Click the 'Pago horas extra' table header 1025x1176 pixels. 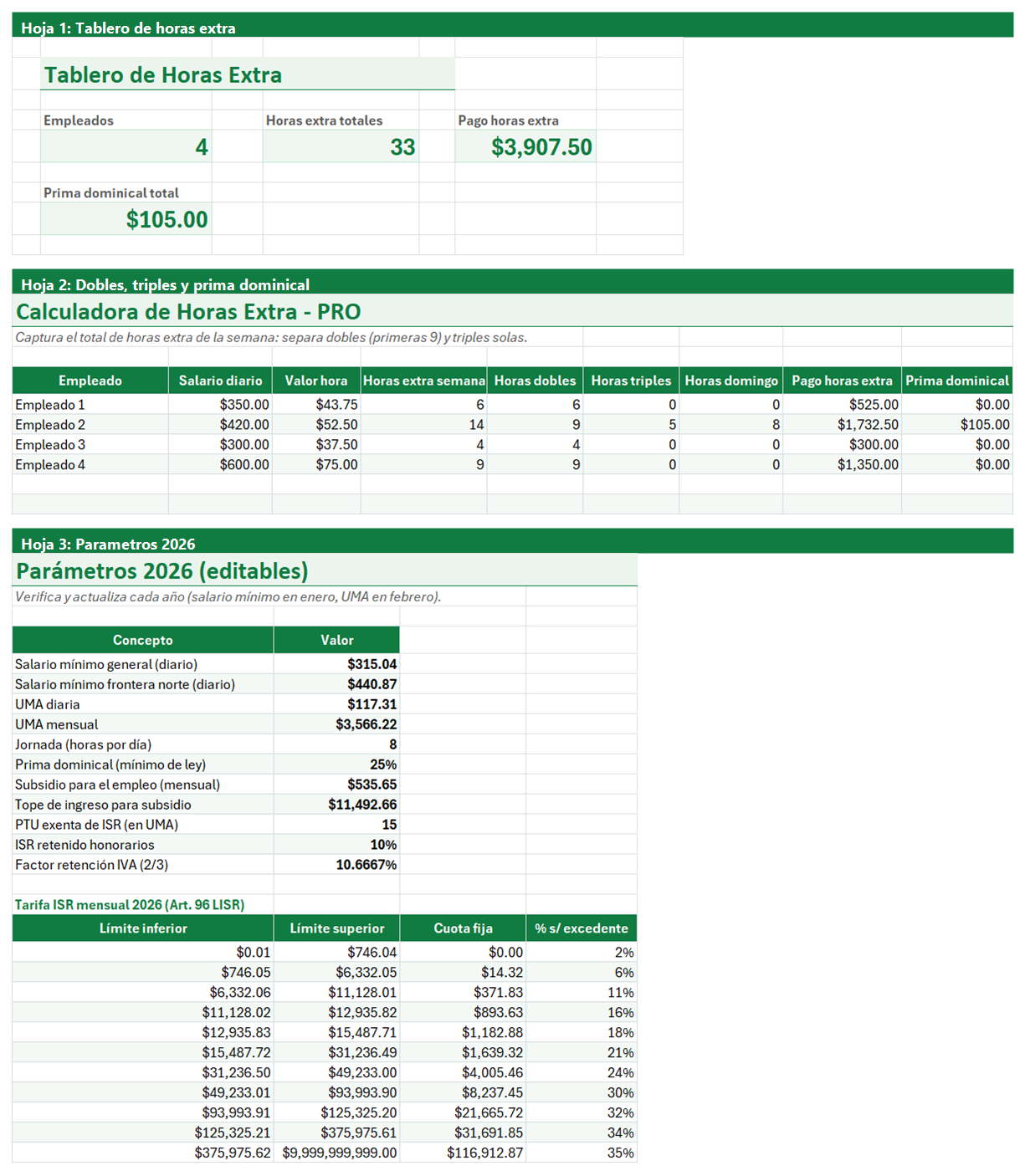(842, 381)
